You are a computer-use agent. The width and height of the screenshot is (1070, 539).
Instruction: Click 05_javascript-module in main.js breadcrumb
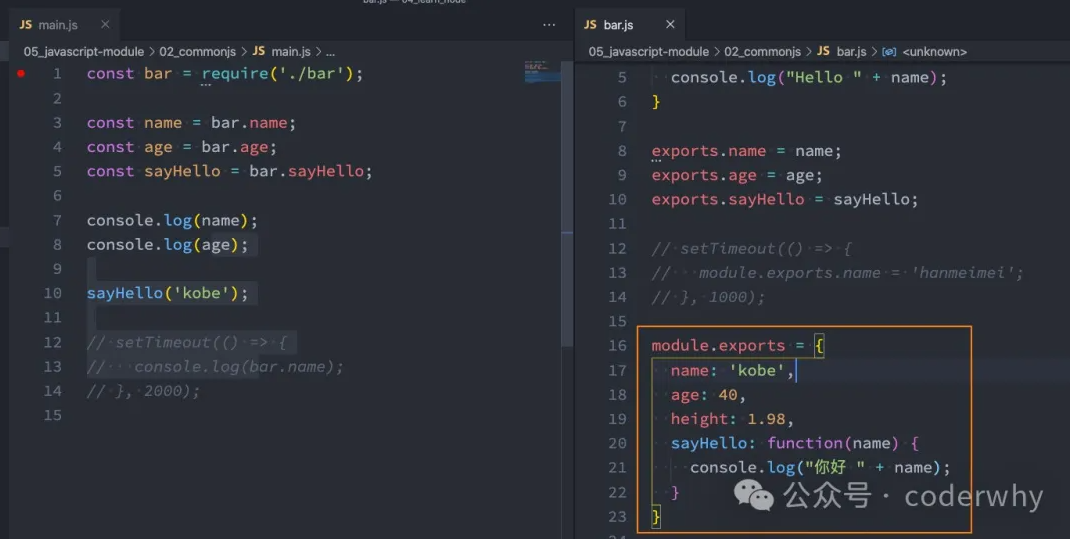tap(84, 52)
